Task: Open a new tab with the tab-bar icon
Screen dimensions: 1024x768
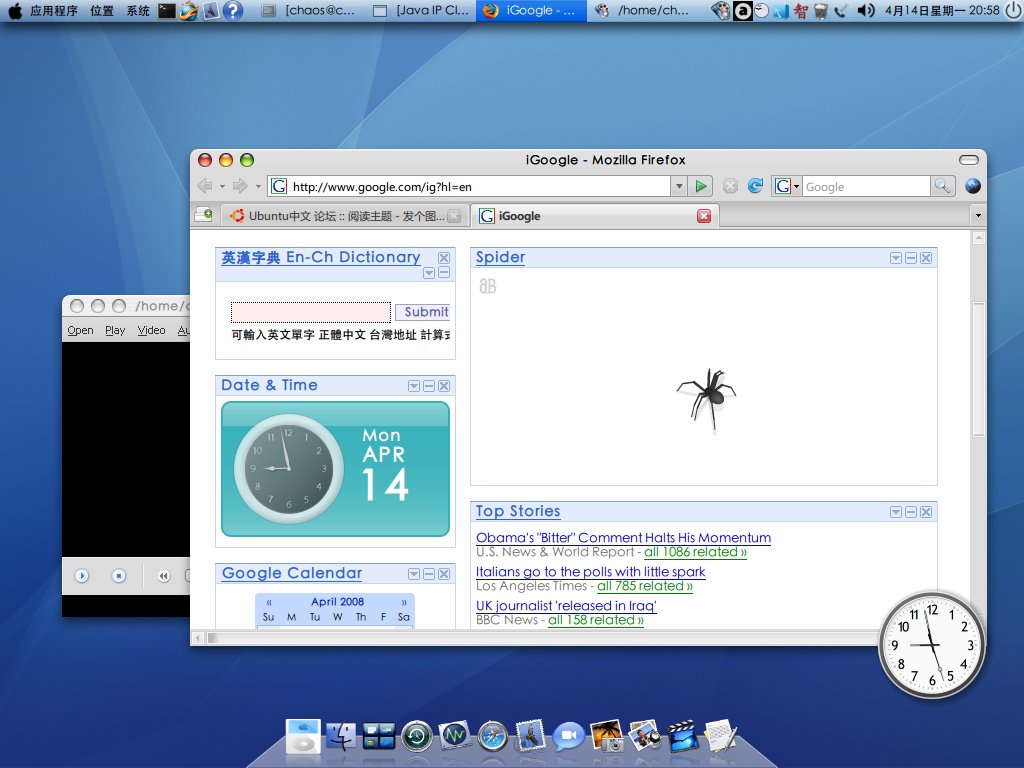Action: pos(204,214)
